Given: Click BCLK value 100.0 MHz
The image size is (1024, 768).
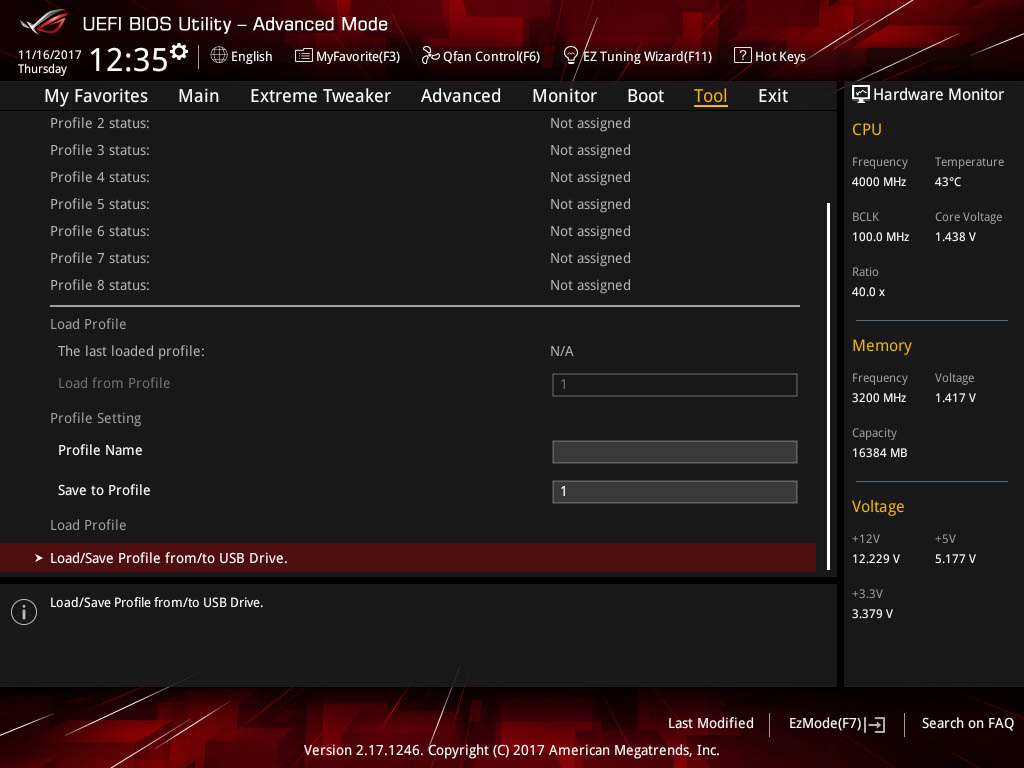Looking at the screenshot, I should pyautogui.click(x=880, y=236).
